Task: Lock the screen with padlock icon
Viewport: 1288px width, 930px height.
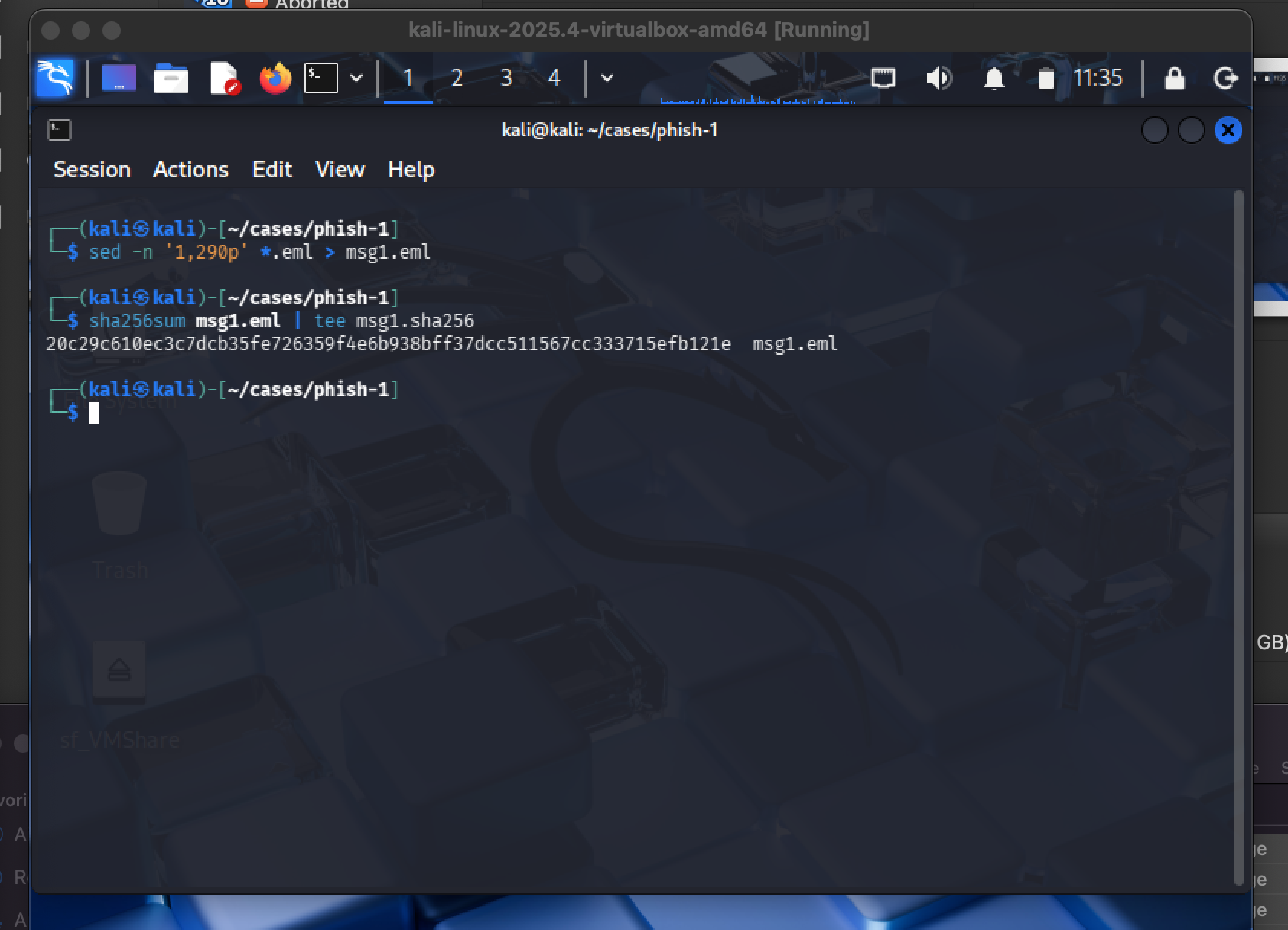Action: (1174, 78)
